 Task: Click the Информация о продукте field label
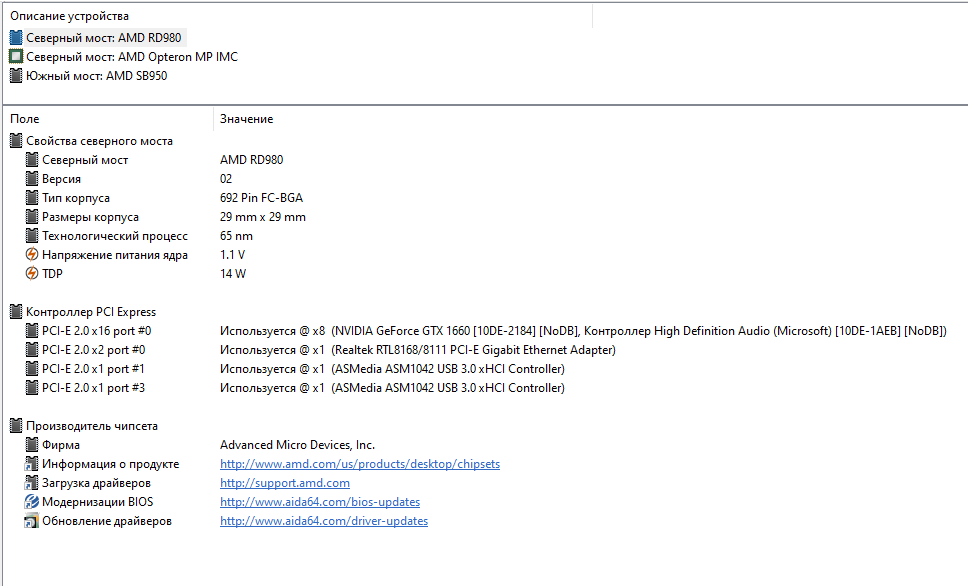pyautogui.click(x=111, y=464)
